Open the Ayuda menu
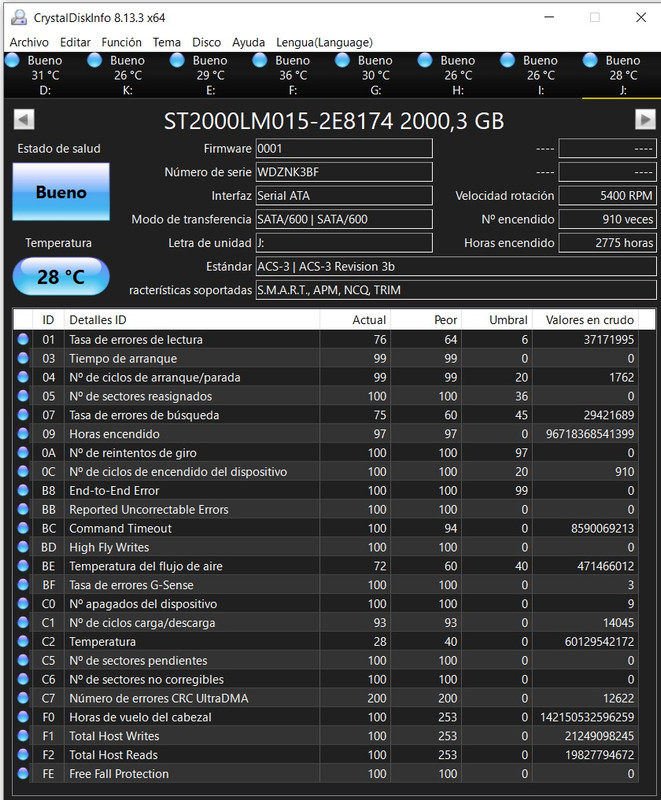661x800 pixels. 248,42
